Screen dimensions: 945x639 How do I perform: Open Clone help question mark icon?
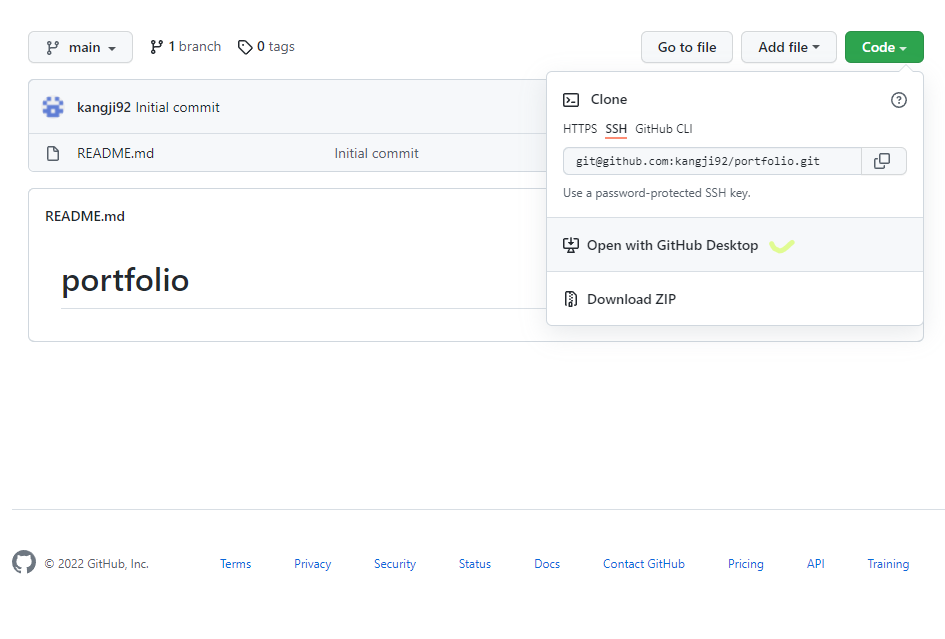899,99
